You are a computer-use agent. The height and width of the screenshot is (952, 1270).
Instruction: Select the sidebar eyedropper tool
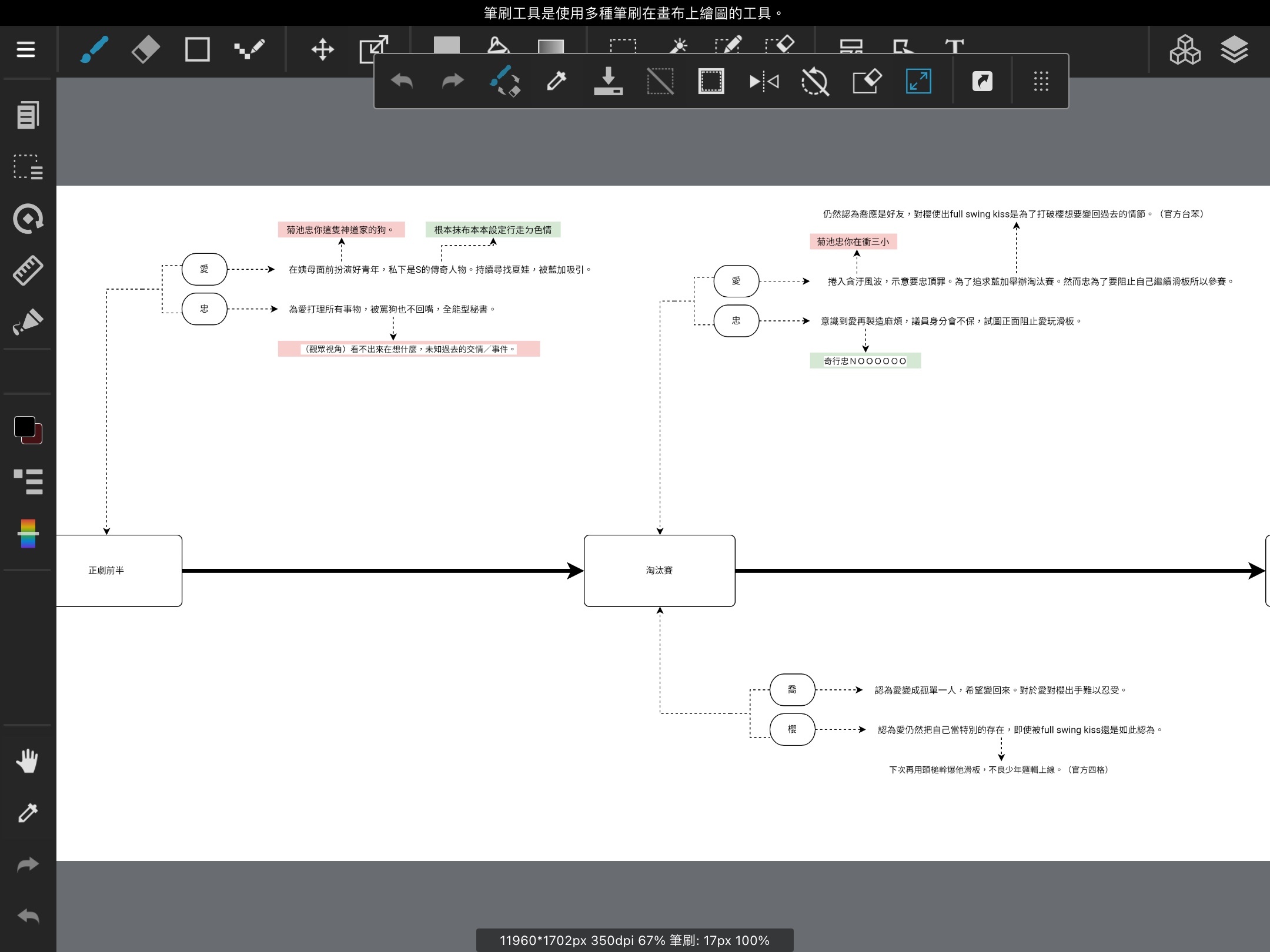pos(28,813)
